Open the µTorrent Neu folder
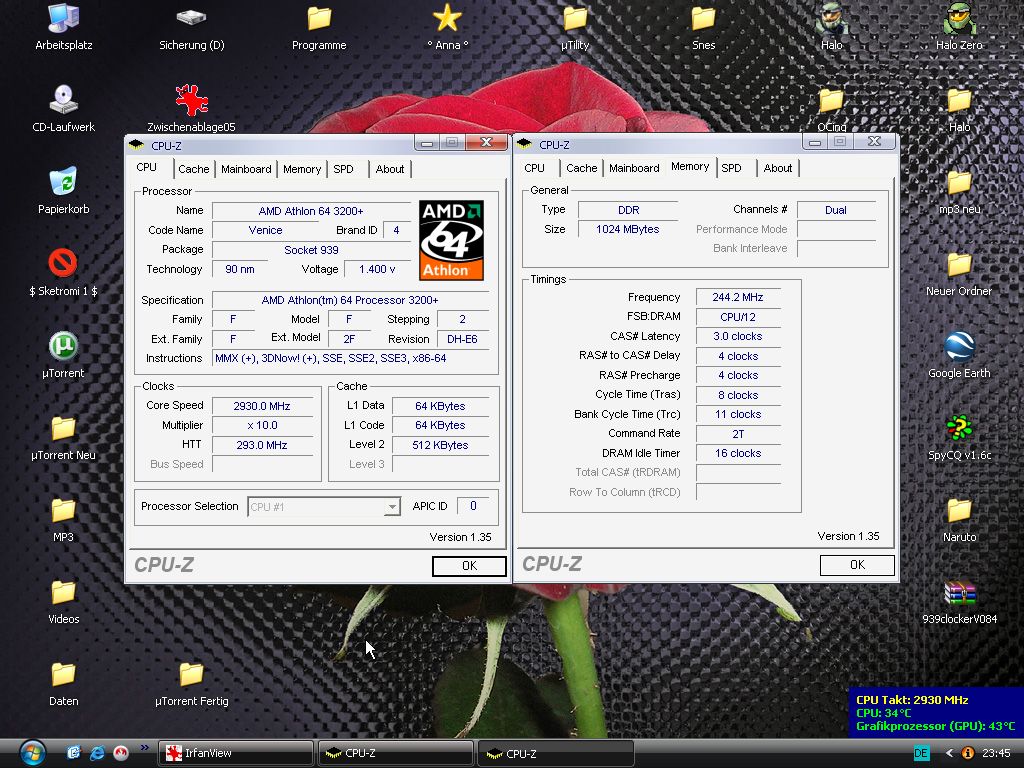Image resolution: width=1024 pixels, height=768 pixels. pos(63,437)
